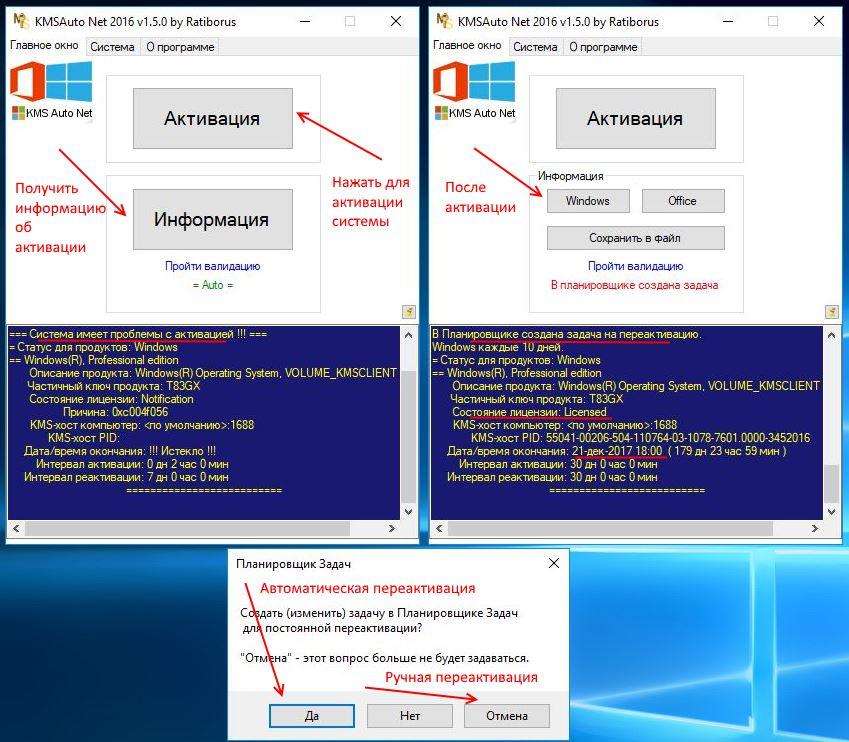The image size is (849, 742).
Task: Click log up arrow in right window
Action: 831,335
